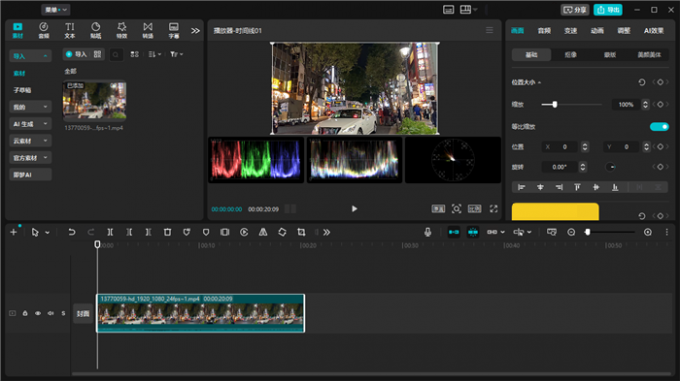This screenshot has width=680, height=381.
Task: Switch to the 音频 tab
Action: click(x=544, y=30)
